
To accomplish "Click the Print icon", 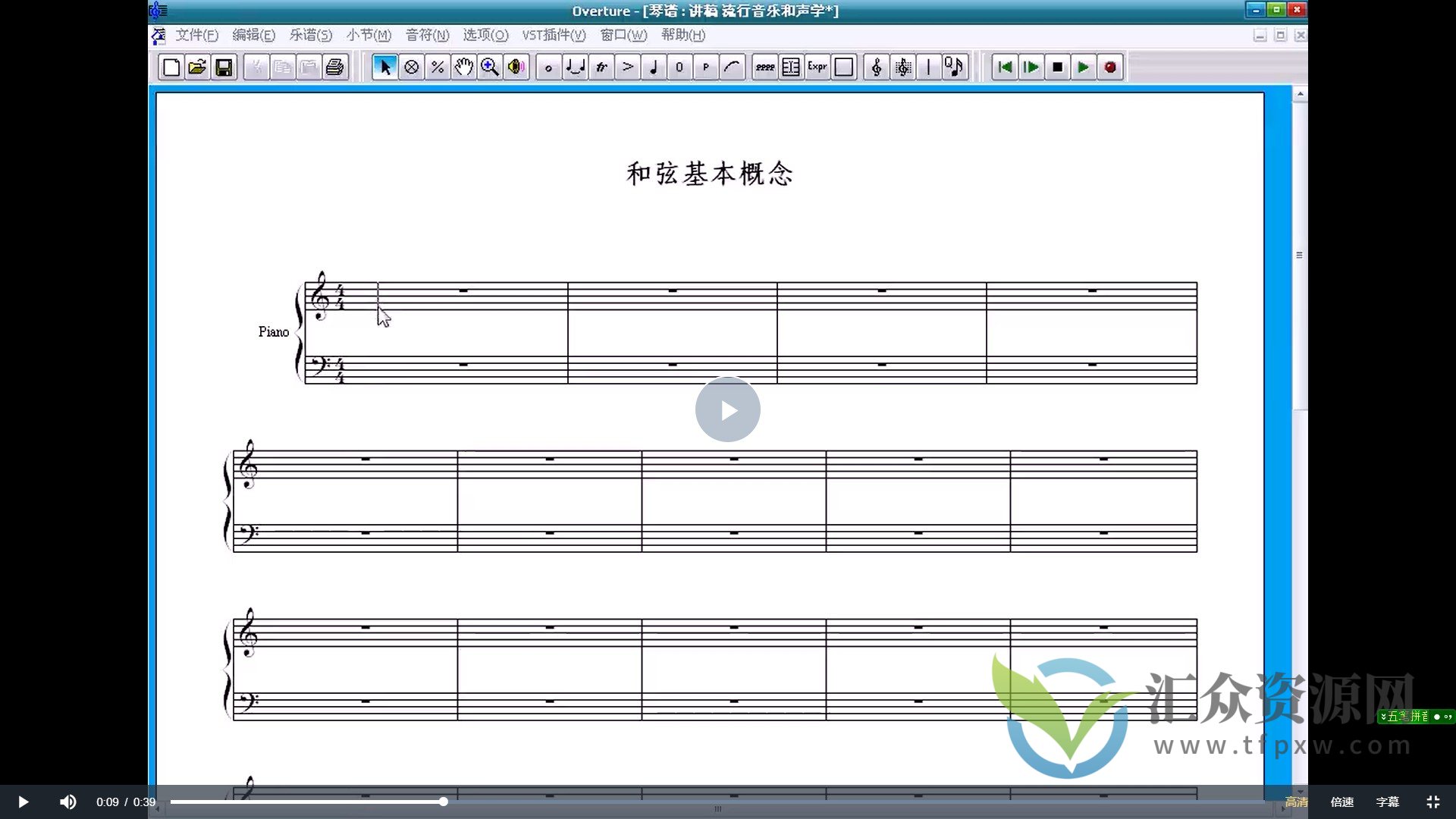I will tap(334, 67).
